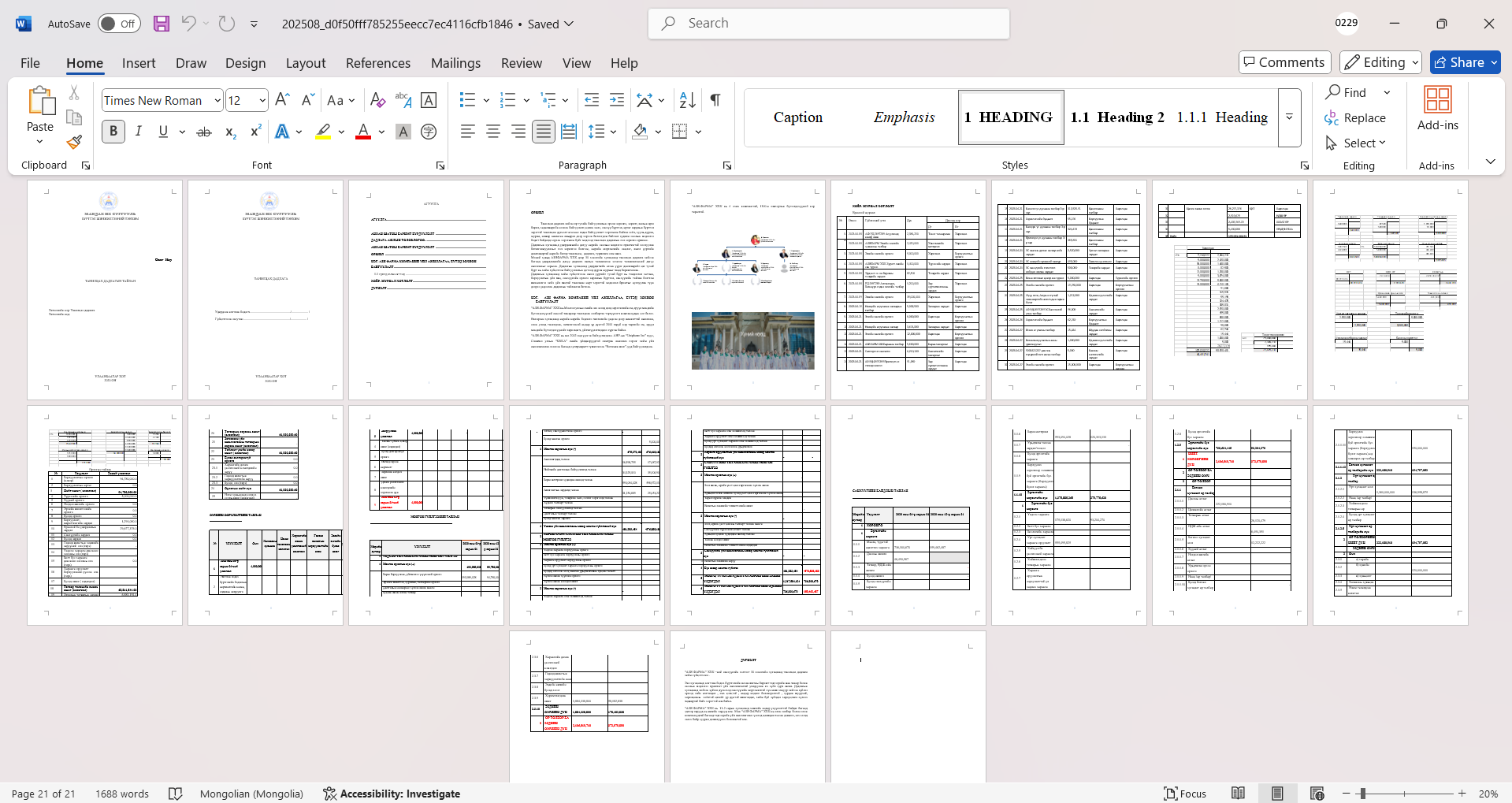Screen dimensions: 1512x803
Task: Apply the Emphasis style
Action: pyautogui.click(x=904, y=117)
